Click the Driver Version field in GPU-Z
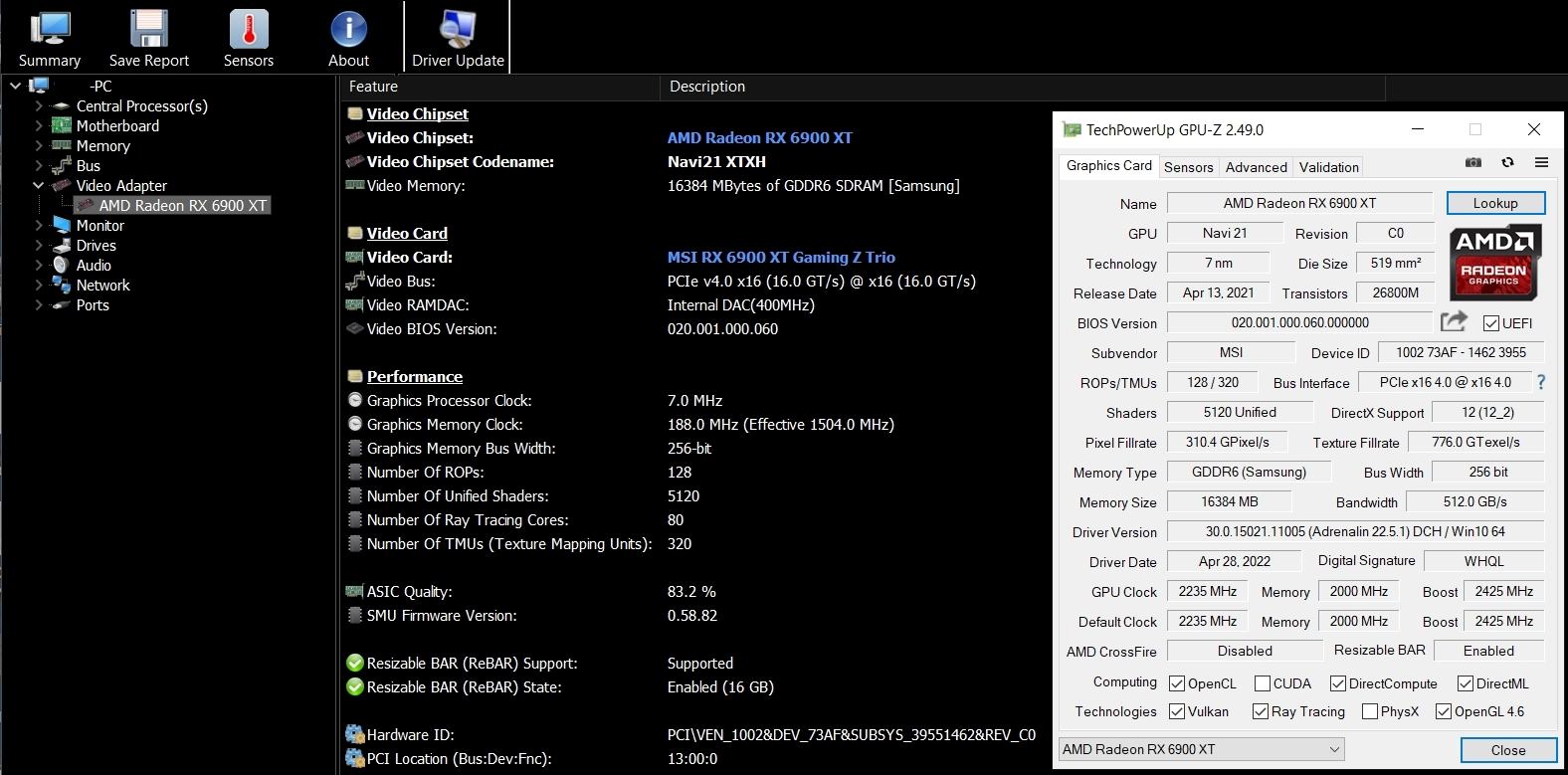1568x775 pixels. pyautogui.click(x=1355, y=531)
